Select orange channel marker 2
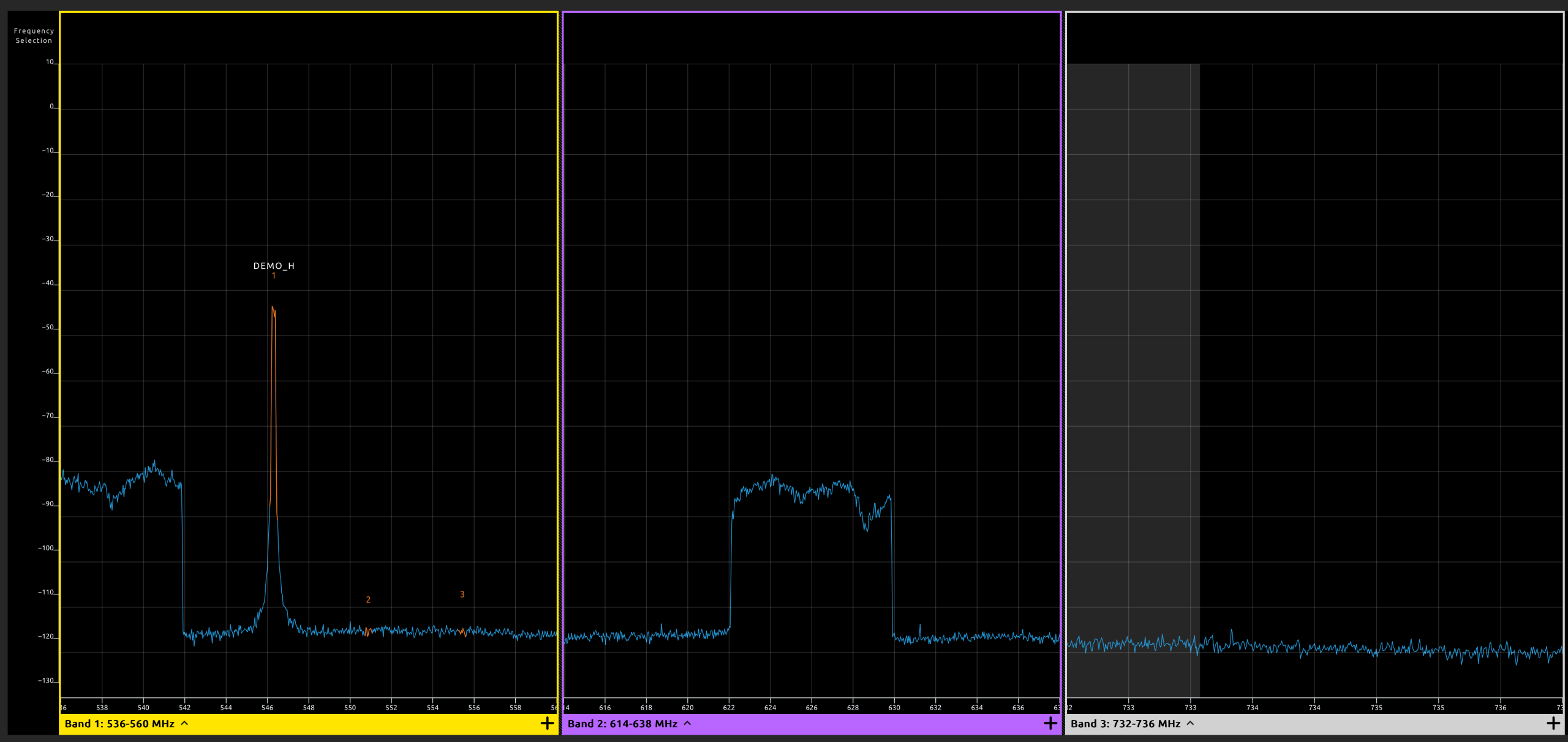Image resolution: width=1568 pixels, height=742 pixels. click(x=368, y=600)
